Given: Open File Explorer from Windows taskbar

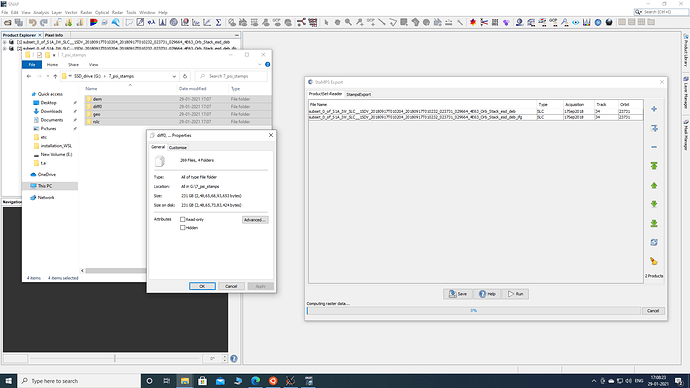Looking at the screenshot, I should (x=184, y=381).
